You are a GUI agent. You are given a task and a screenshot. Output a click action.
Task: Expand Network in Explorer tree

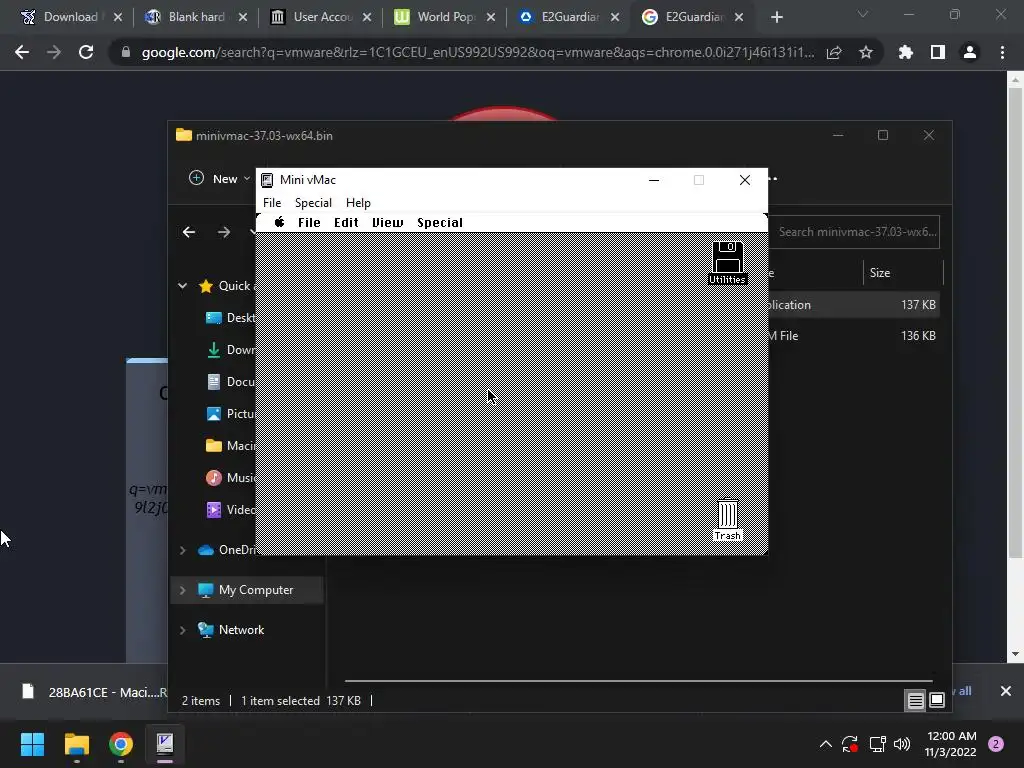coord(183,630)
